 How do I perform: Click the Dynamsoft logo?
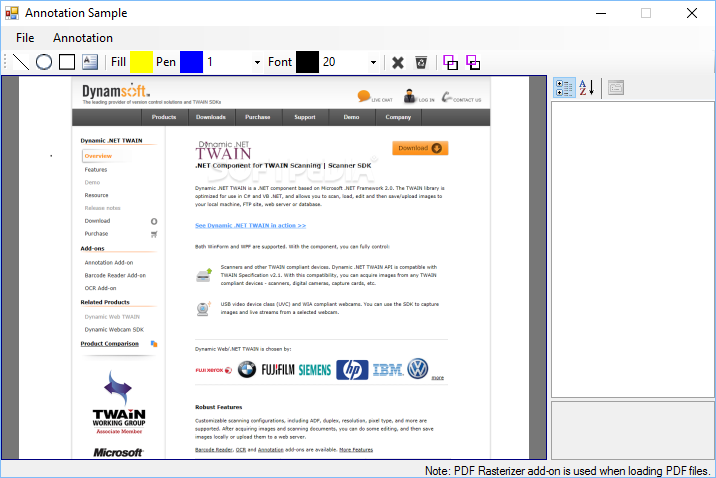click(116, 91)
